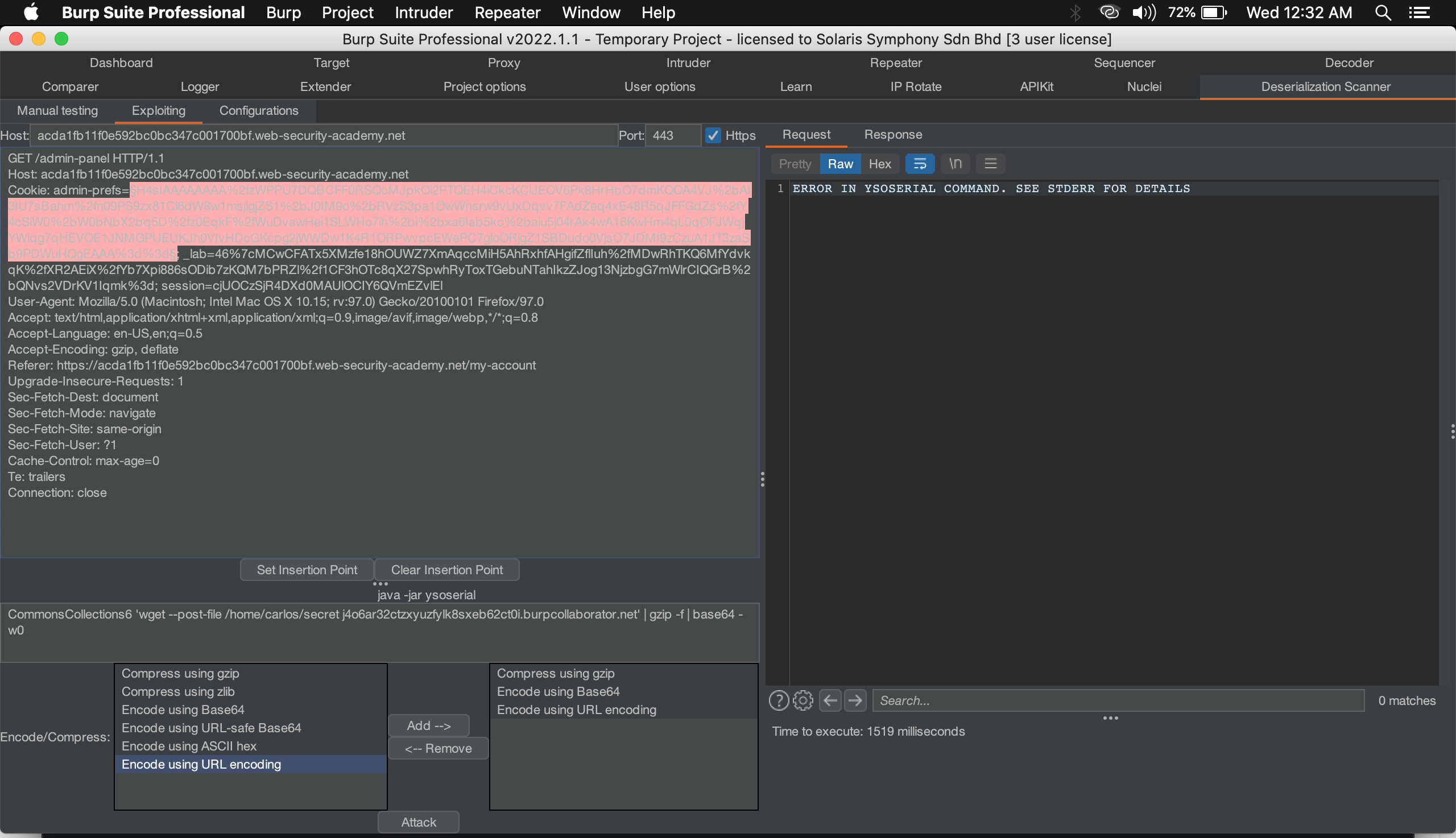Open the Sequencer tab
This screenshot has height=838, width=1456.
1124,63
